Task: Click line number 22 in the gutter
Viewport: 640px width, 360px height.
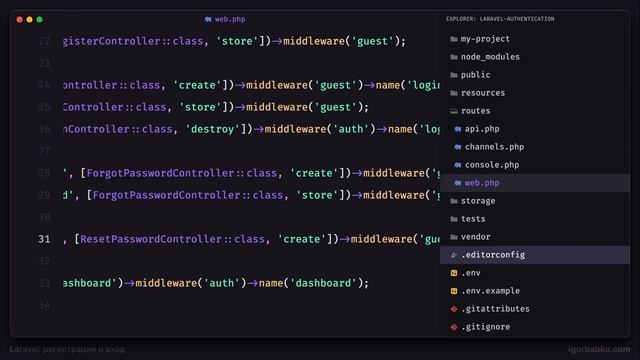Action: tap(44, 41)
